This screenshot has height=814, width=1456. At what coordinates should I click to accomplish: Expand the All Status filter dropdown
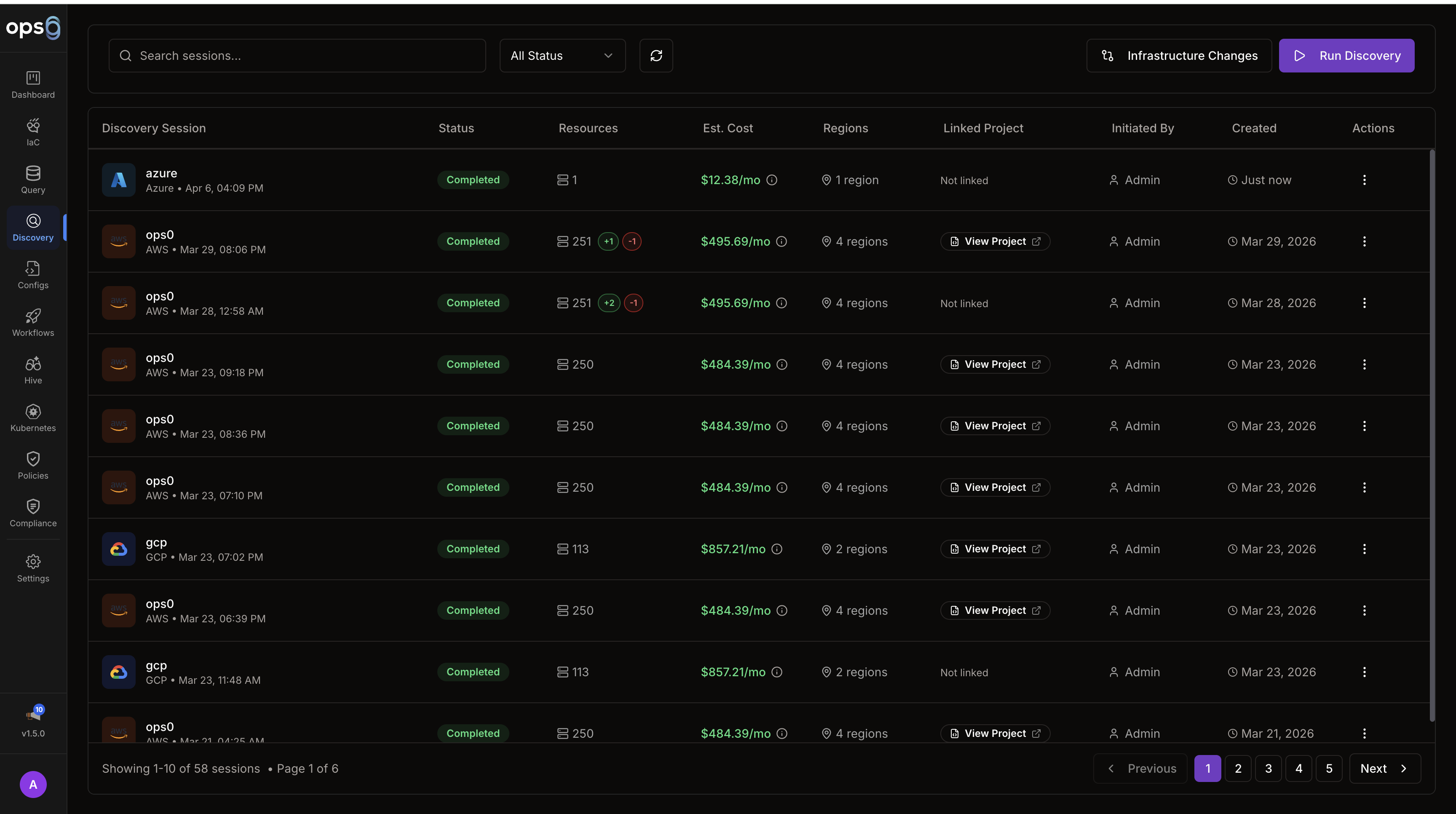562,55
